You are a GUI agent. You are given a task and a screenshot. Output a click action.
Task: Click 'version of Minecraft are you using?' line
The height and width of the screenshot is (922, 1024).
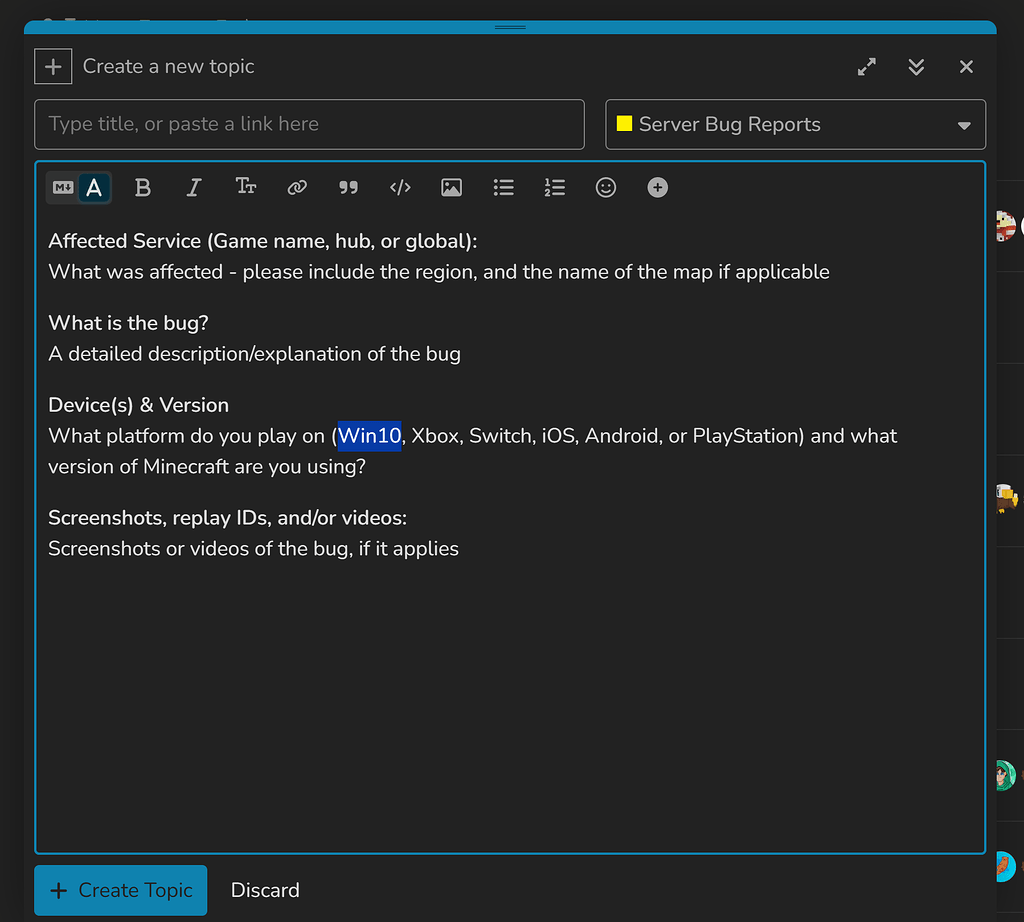coord(207,467)
